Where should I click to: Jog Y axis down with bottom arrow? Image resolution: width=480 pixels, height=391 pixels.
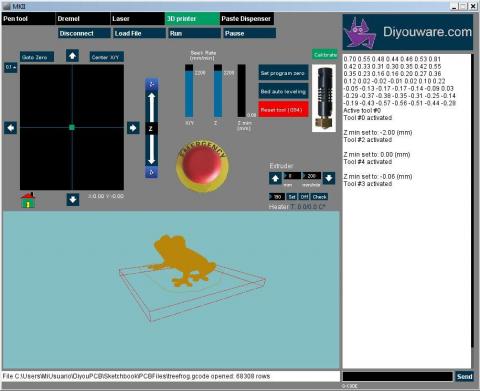(73, 200)
